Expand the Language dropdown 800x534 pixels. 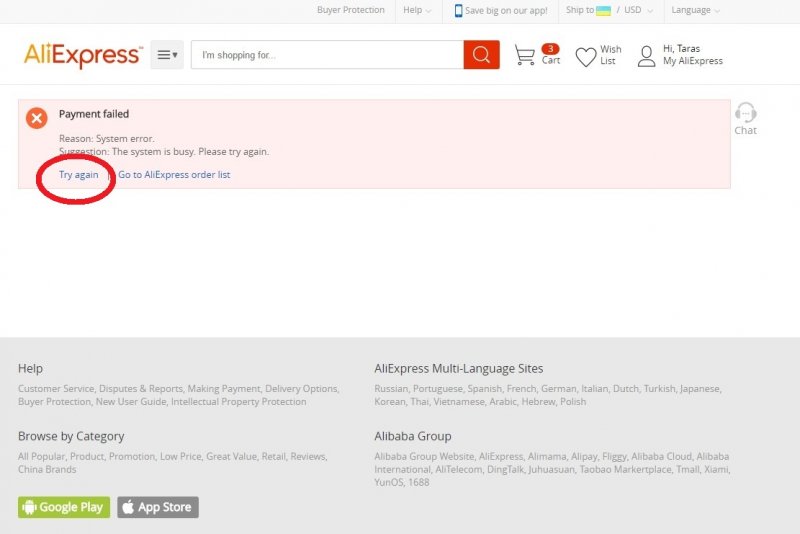[x=695, y=11]
